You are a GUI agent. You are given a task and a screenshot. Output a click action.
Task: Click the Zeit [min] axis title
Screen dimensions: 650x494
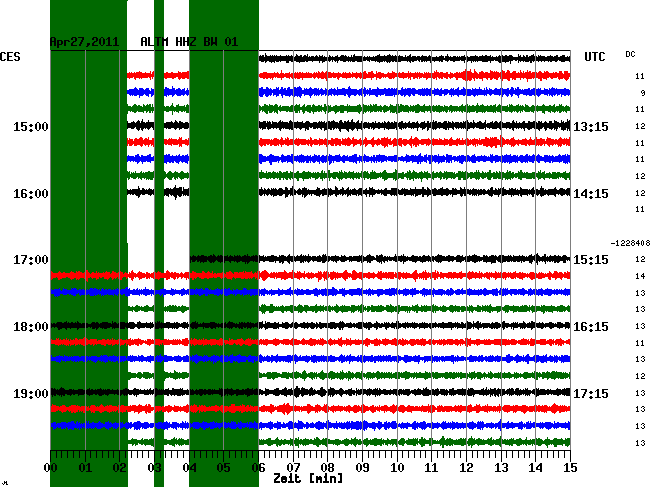308,478
